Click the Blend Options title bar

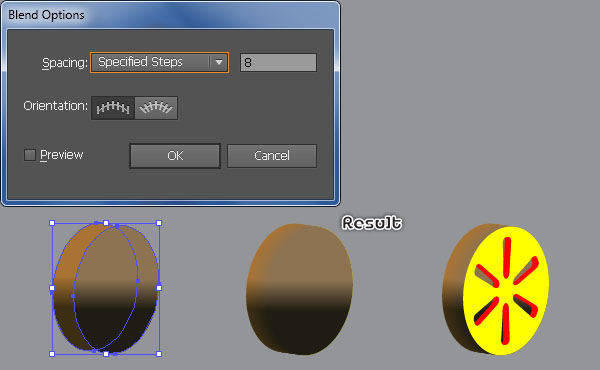click(170, 15)
